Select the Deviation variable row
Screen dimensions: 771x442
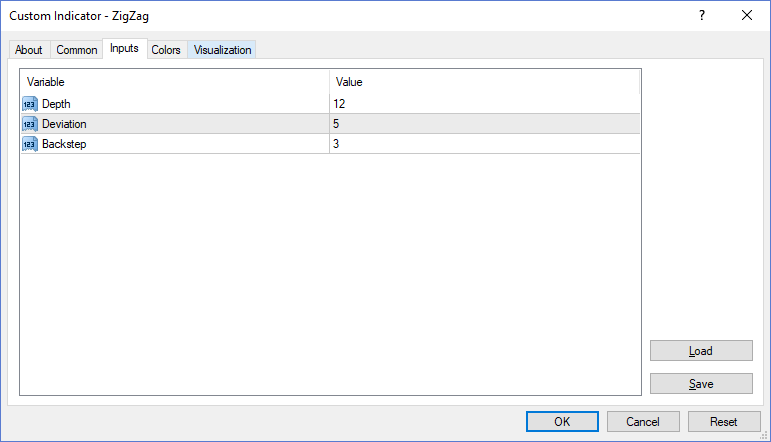(330, 124)
